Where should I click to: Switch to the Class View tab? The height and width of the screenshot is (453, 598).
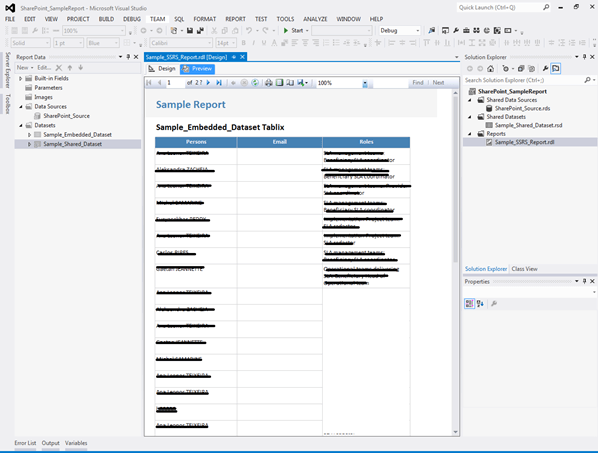pyautogui.click(x=524, y=269)
